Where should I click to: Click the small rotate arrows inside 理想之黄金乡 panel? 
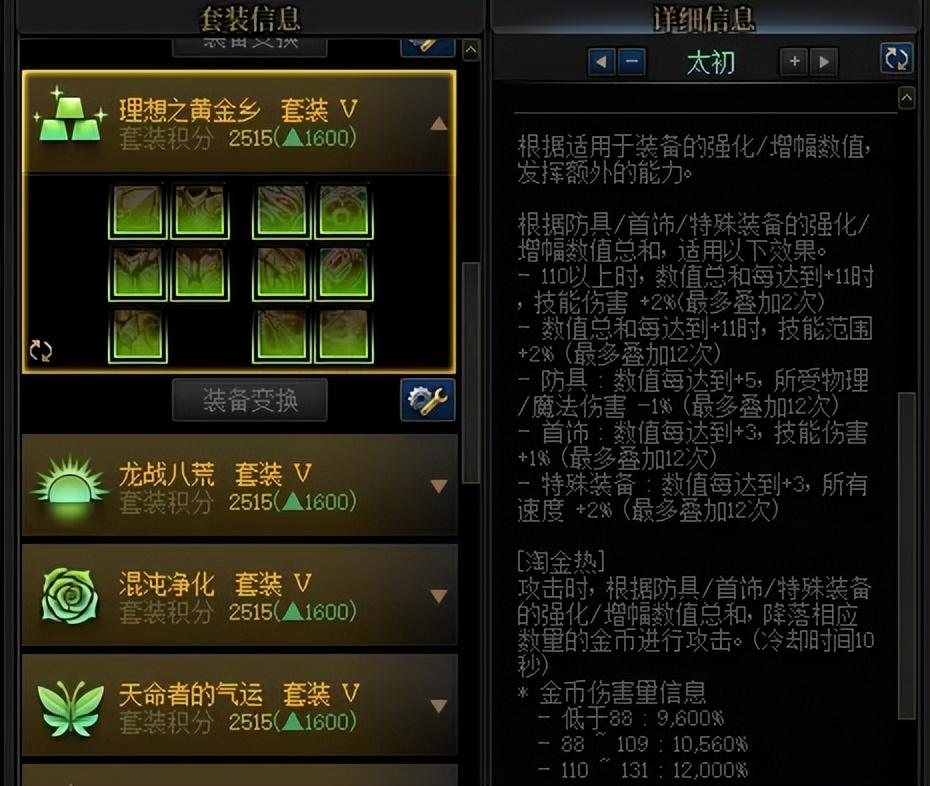(x=41, y=351)
